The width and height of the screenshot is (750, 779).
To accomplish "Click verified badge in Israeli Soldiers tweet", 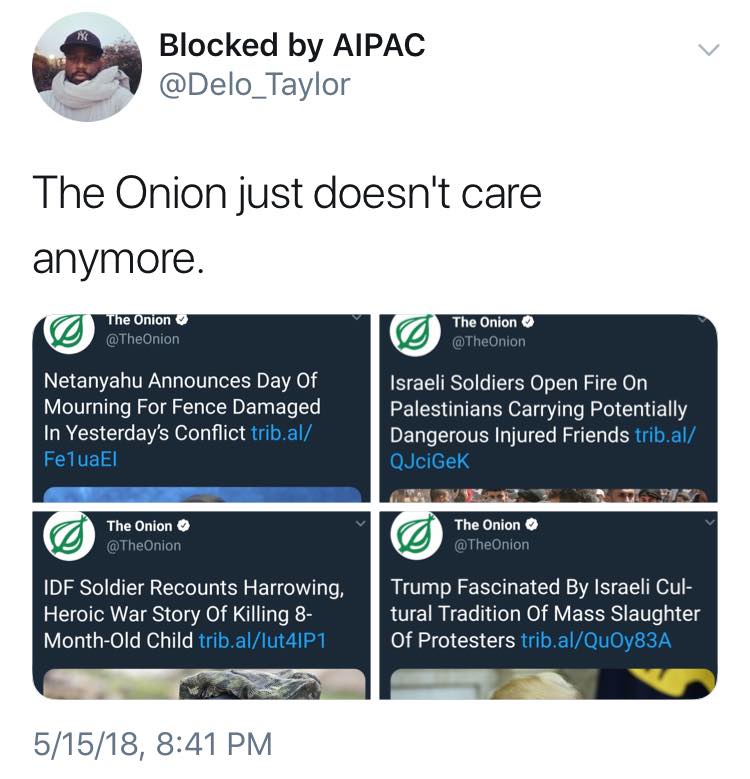I will pos(528,323).
